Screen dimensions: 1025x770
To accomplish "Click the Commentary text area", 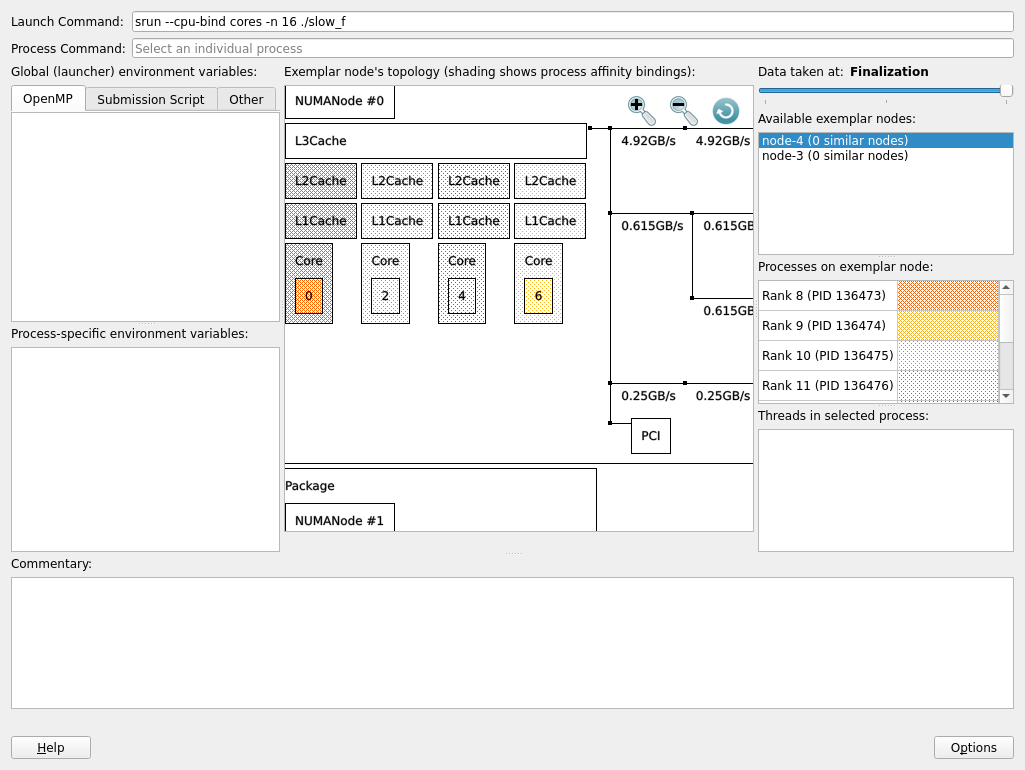I will pyautogui.click(x=512, y=643).
